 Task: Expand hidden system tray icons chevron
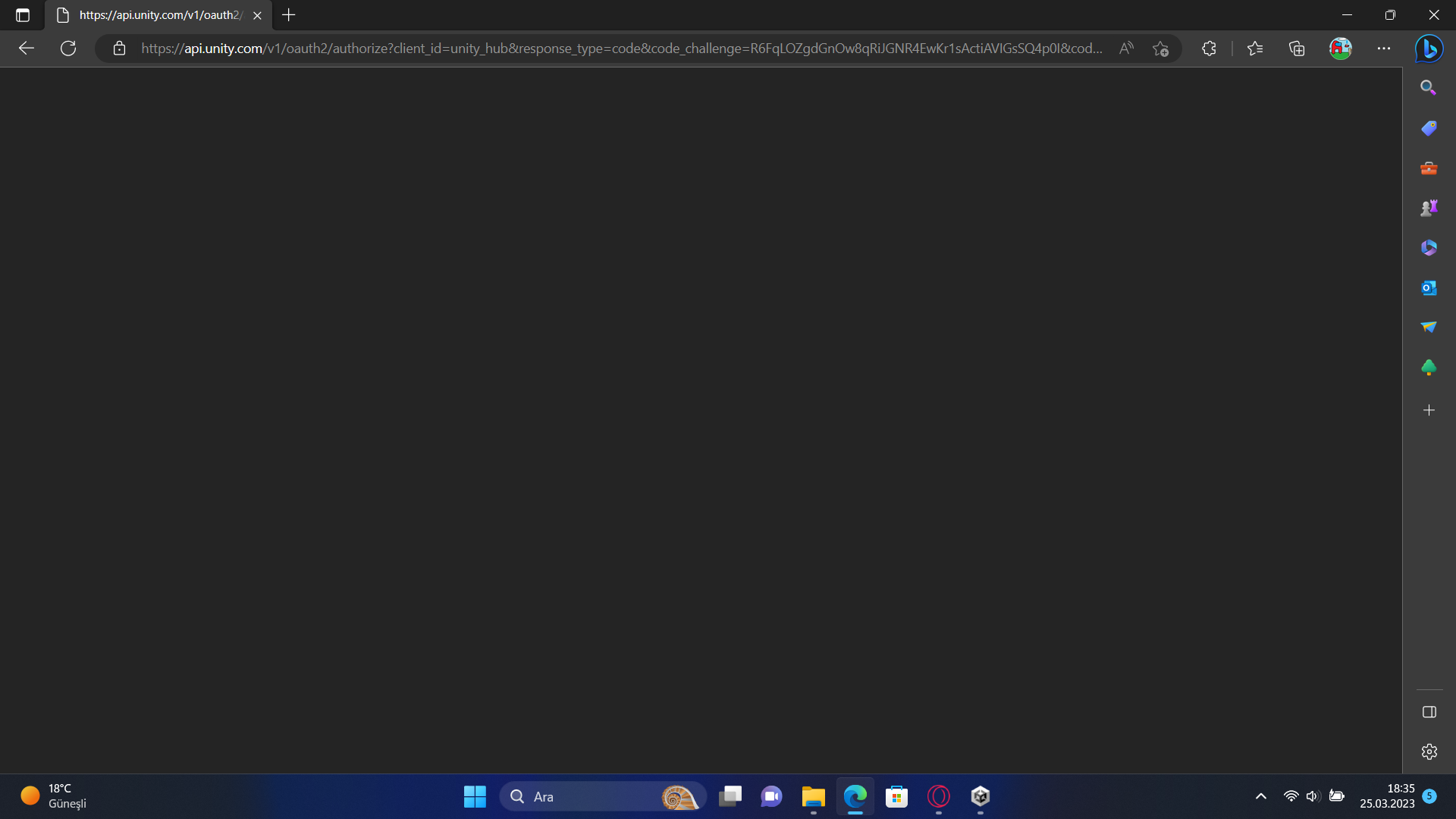click(x=1260, y=796)
